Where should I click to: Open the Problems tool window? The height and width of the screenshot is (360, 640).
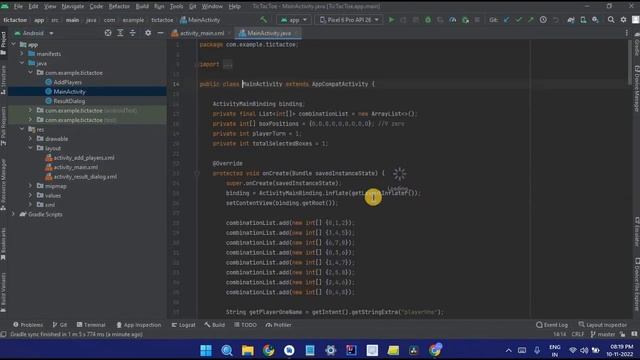pyautogui.click(x=28, y=325)
